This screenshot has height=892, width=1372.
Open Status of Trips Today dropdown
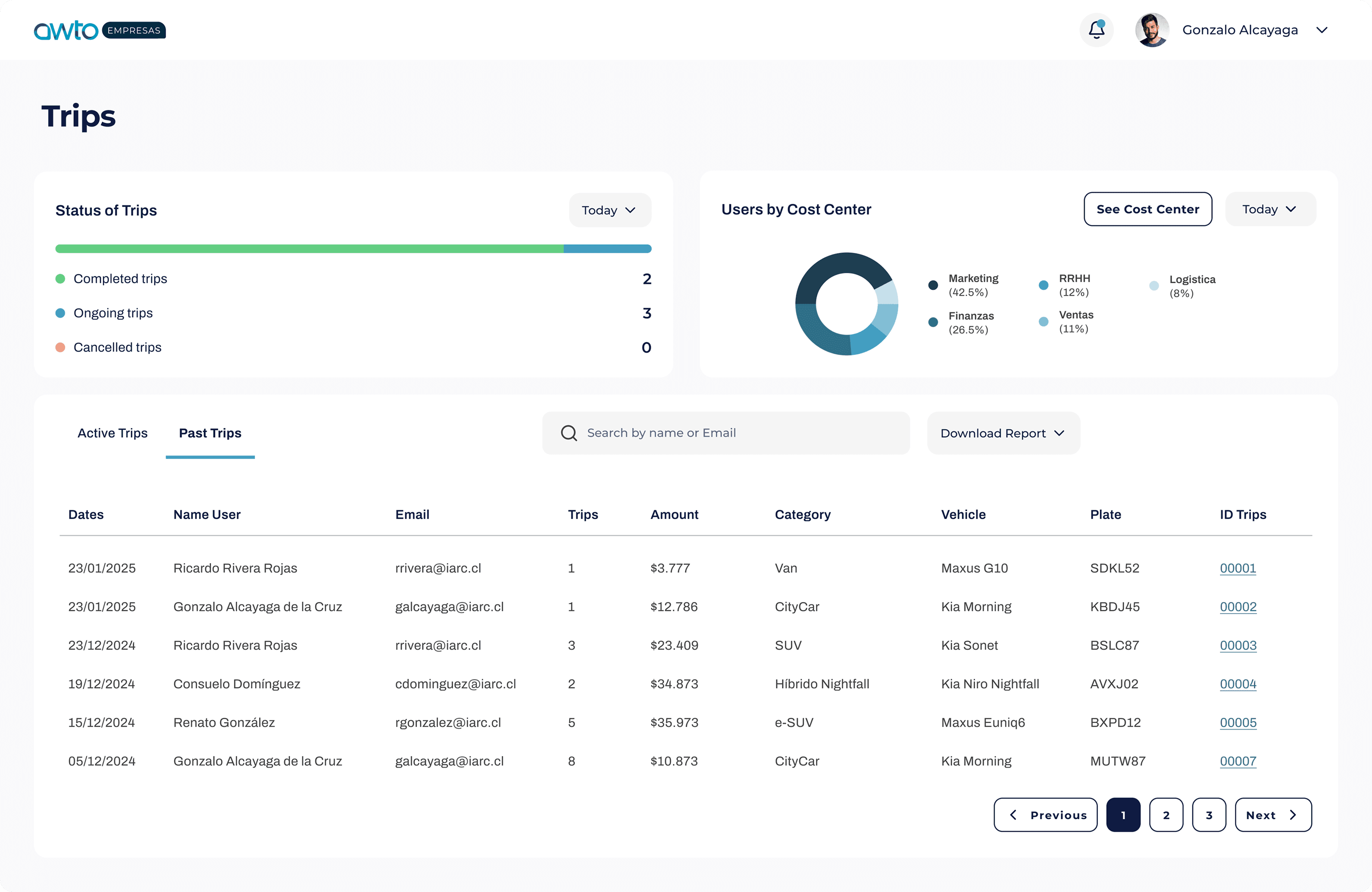click(609, 210)
